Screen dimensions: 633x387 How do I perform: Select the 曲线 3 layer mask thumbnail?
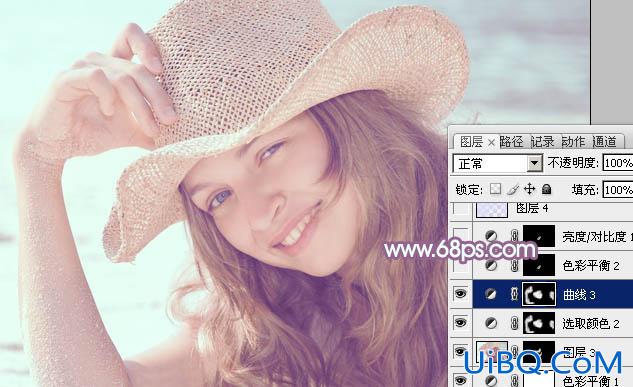[x=539, y=294]
